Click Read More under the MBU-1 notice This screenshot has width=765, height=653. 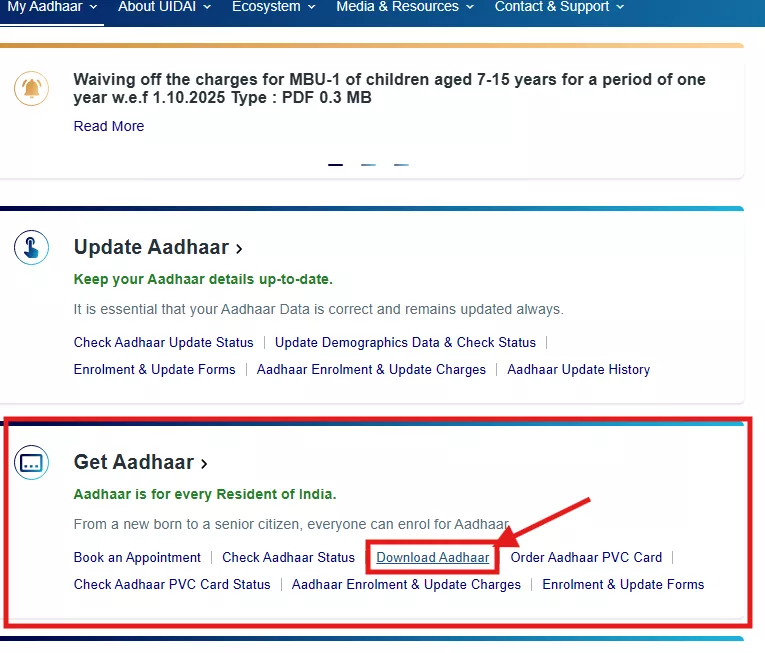tap(109, 126)
